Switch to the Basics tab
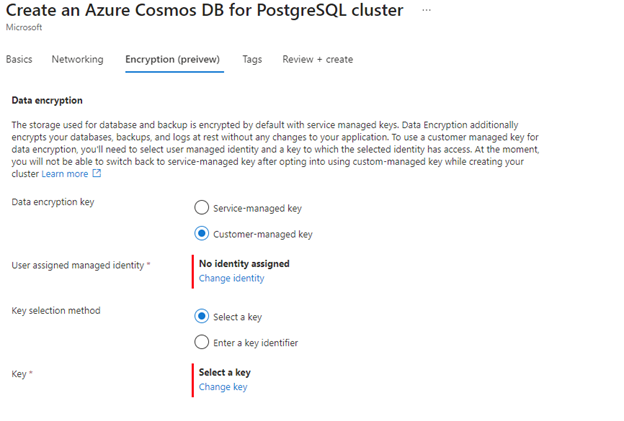The width and height of the screenshot is (624, 421). pyautogui.click(x=19, y=59)
